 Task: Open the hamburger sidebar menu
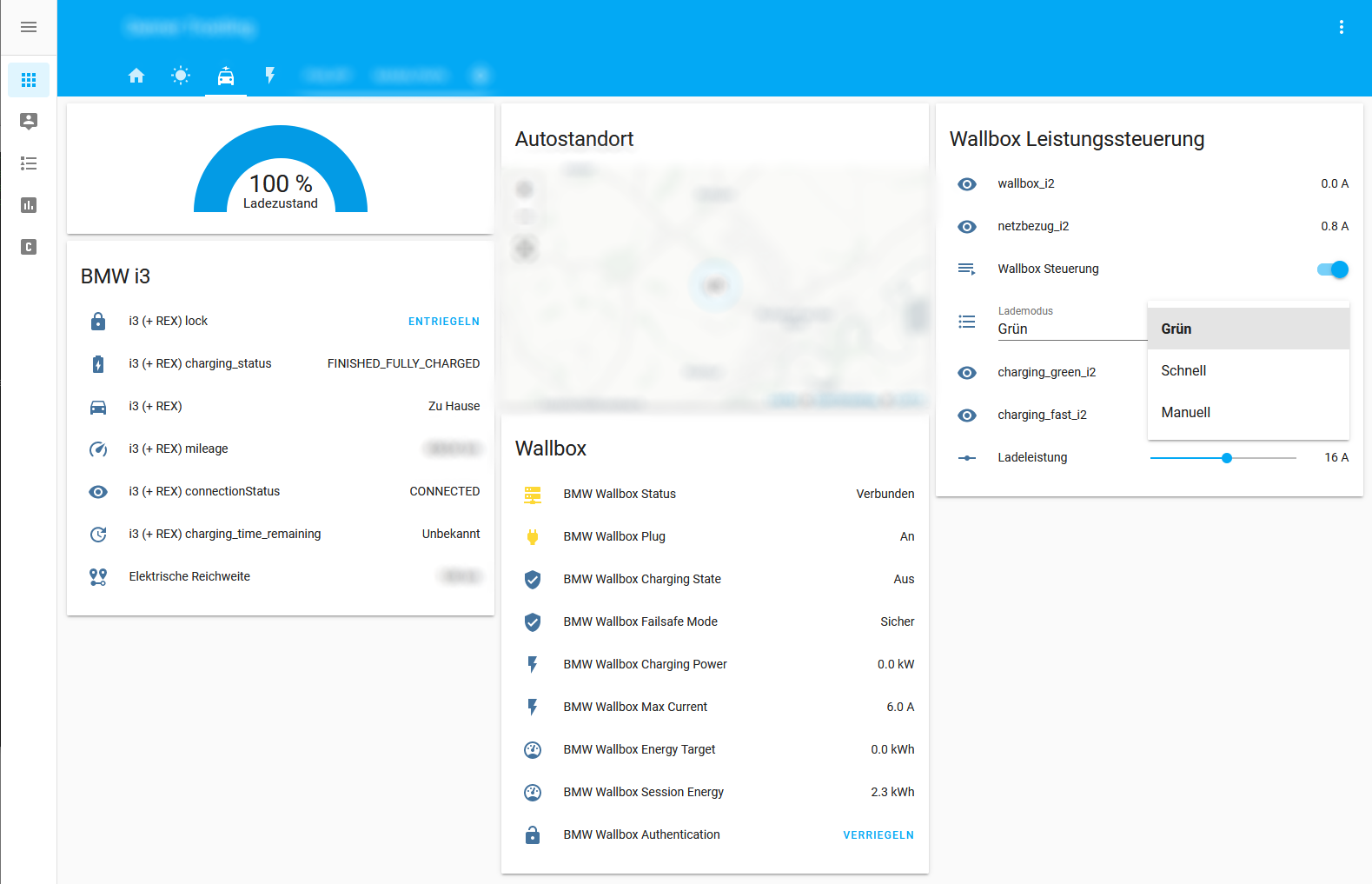click(x=29, y=27)
